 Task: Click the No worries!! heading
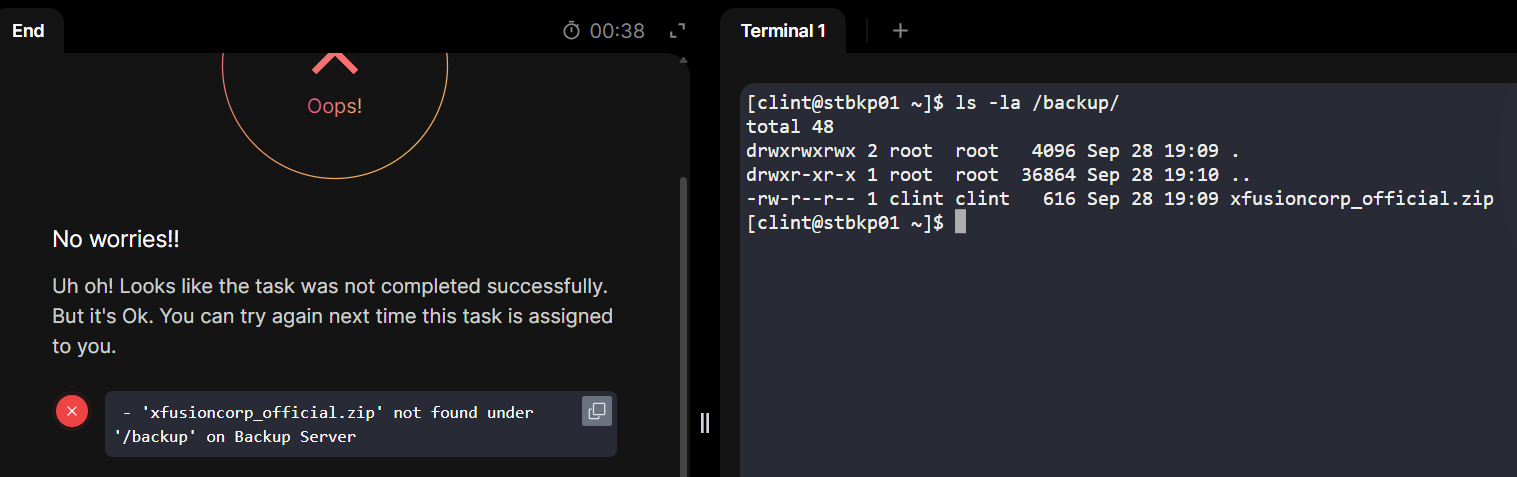[116, 240]
